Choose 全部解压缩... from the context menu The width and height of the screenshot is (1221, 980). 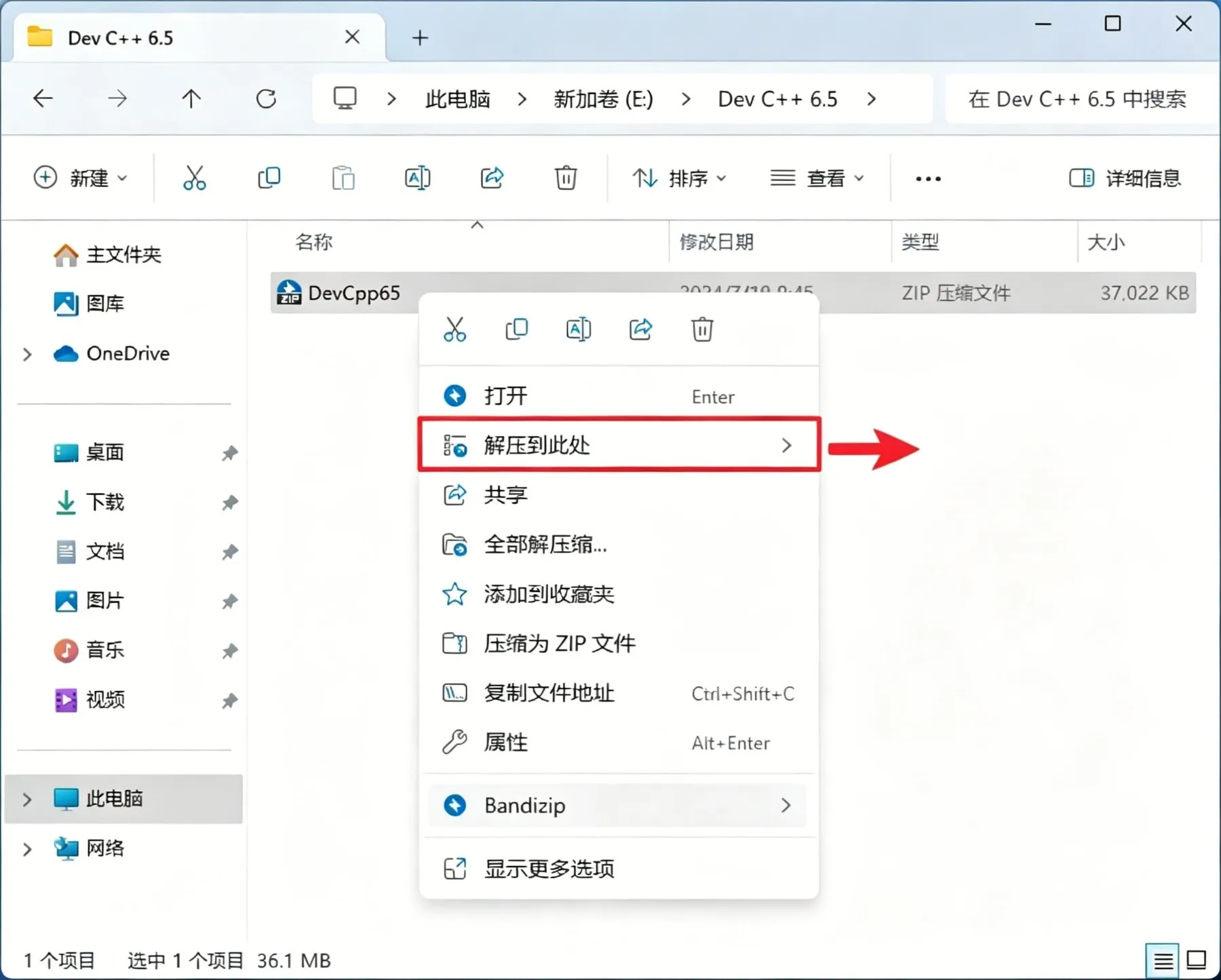(x=619, y=545)
